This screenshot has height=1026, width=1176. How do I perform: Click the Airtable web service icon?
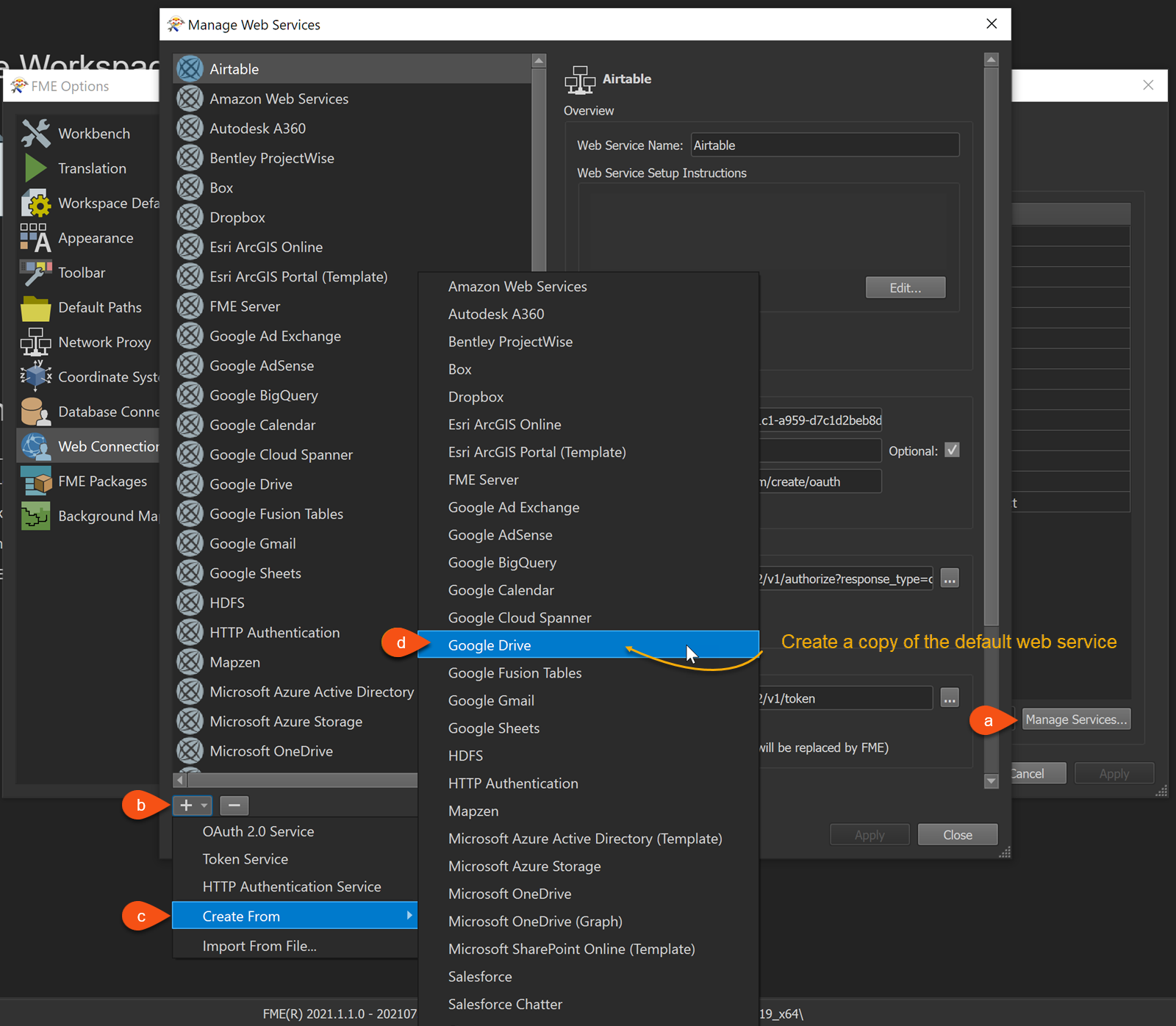click(190, 68)
